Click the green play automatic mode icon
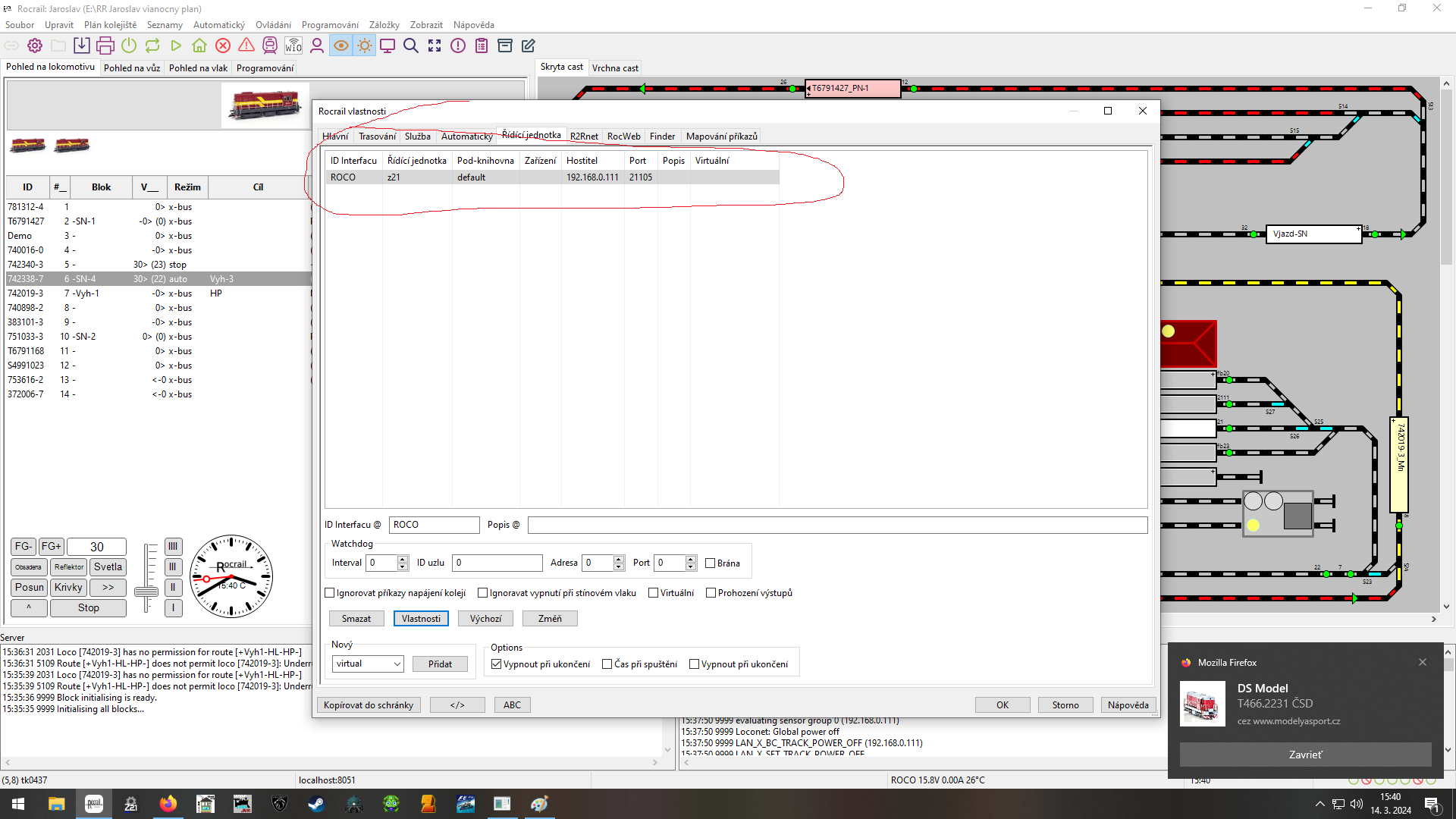 (176, 45)
